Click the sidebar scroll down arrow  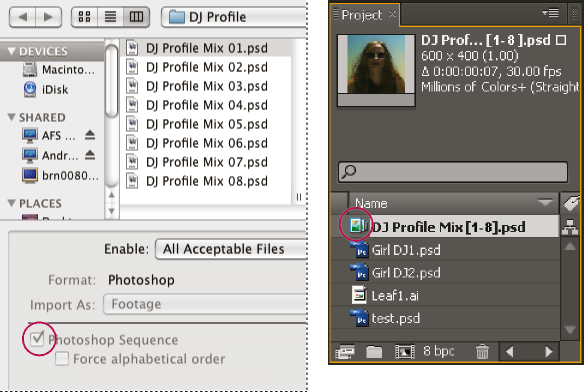click(x=111, y=211)
